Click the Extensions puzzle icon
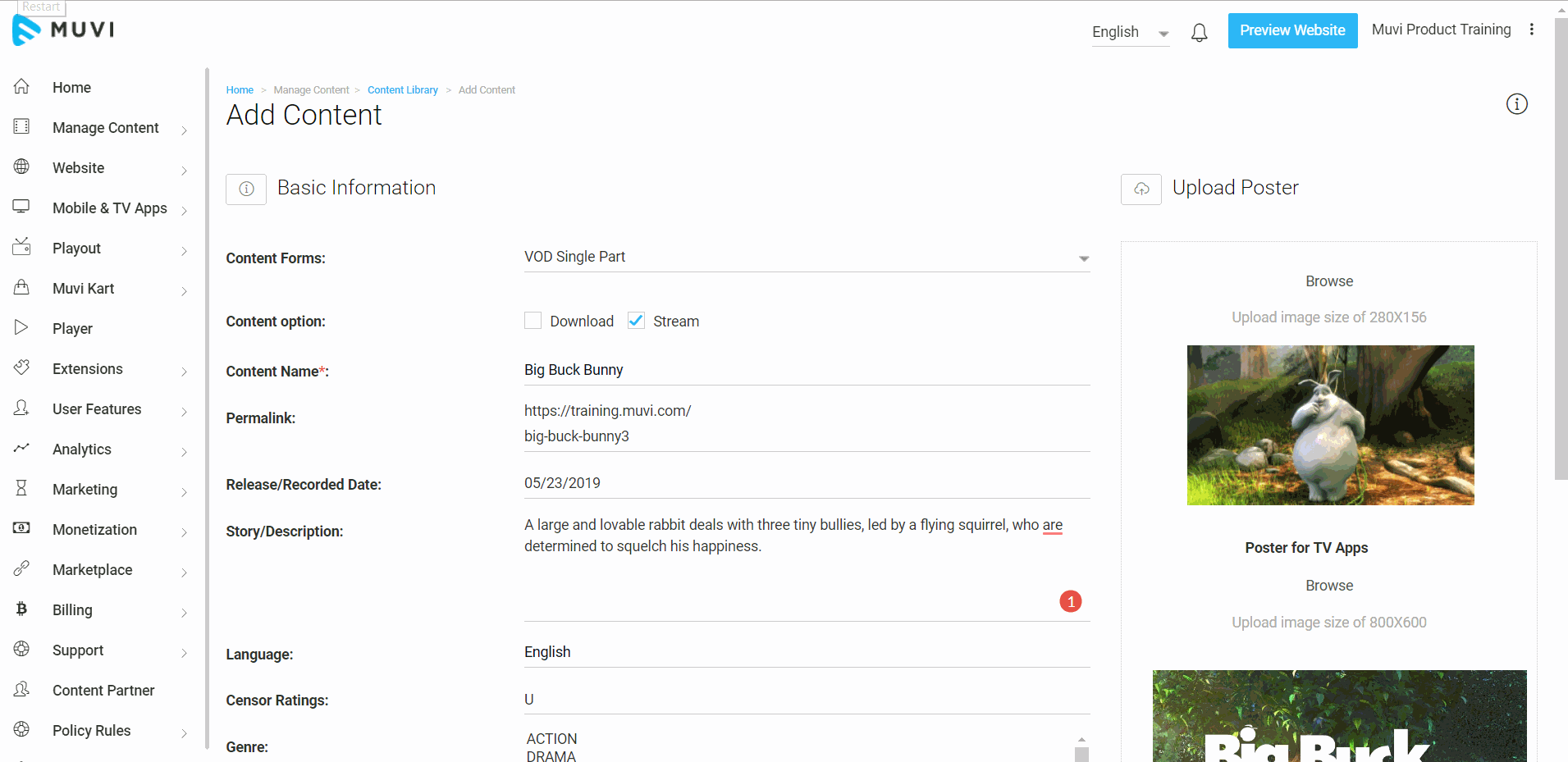 click(21, 367)
